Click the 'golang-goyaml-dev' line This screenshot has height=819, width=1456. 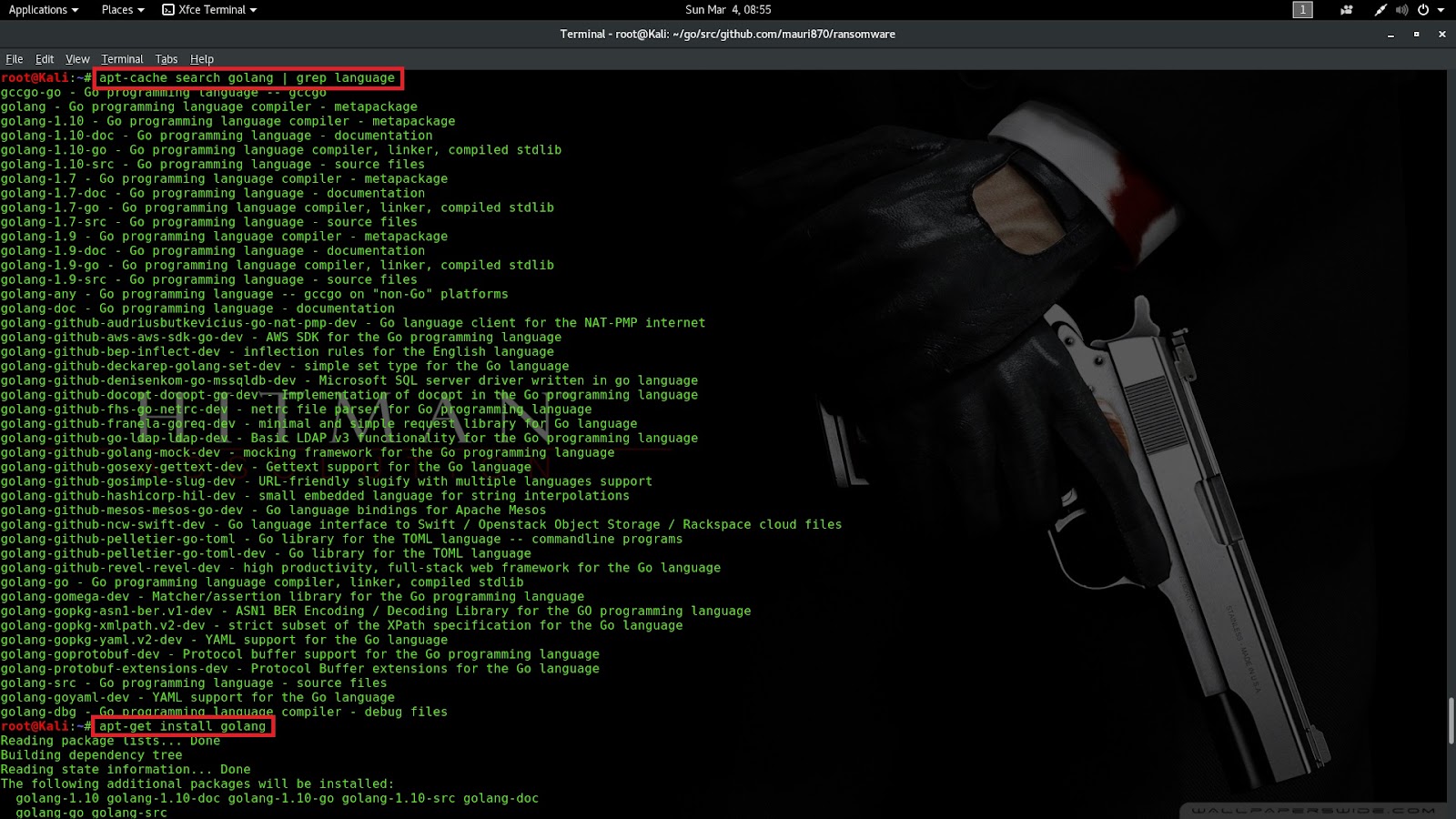click(x=197, y=698)
